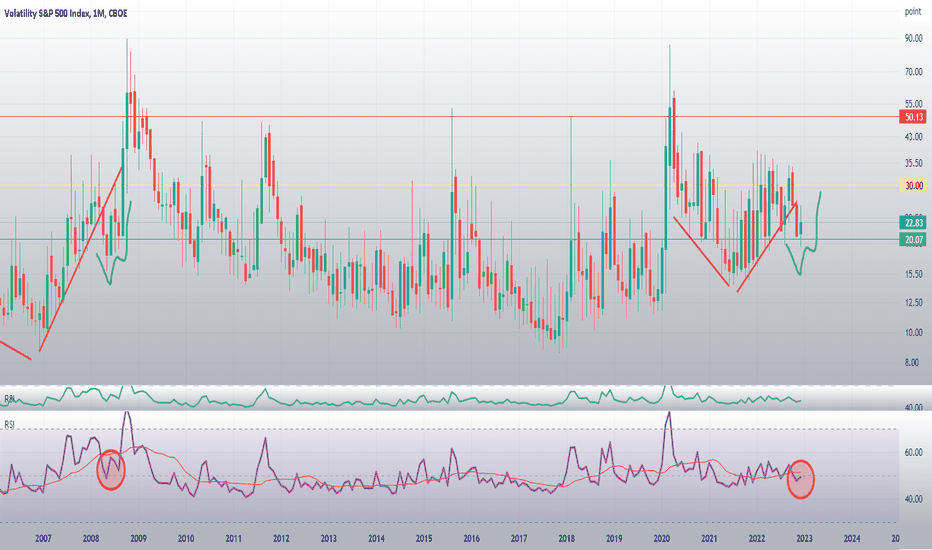Click the 60.00 RSI axis value
Image resolution: width=932 pixels, height=550 pixels.
point(914,452)
